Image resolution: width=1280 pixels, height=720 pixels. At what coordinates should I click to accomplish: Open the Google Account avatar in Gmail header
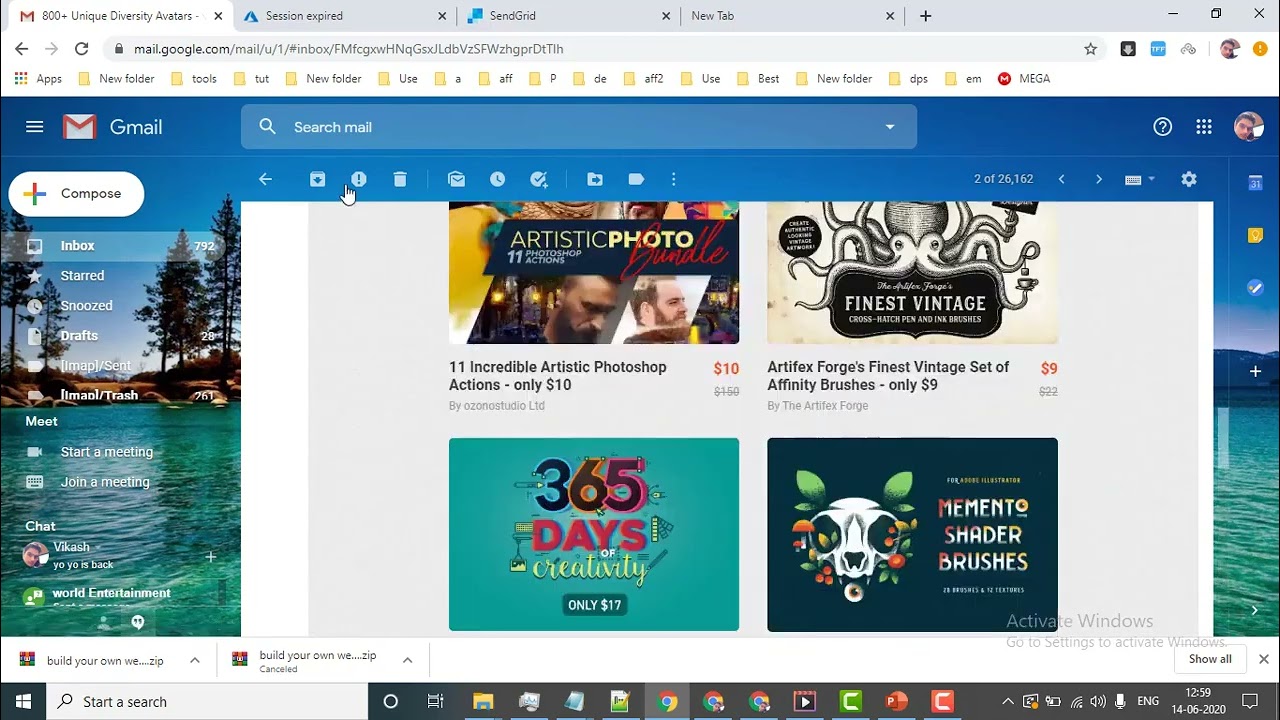(x=1248, y=127)
